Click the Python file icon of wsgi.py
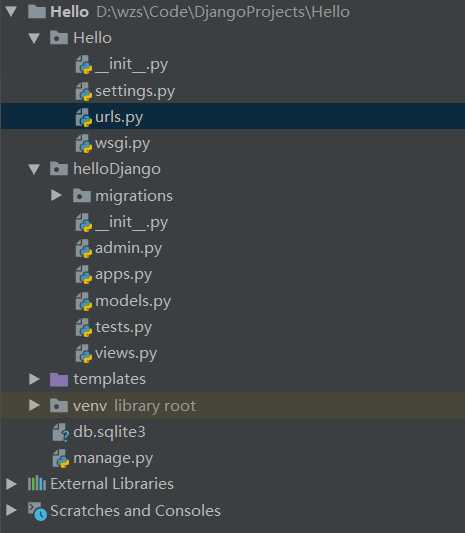The image size is (465, 533). pos(84,143)
